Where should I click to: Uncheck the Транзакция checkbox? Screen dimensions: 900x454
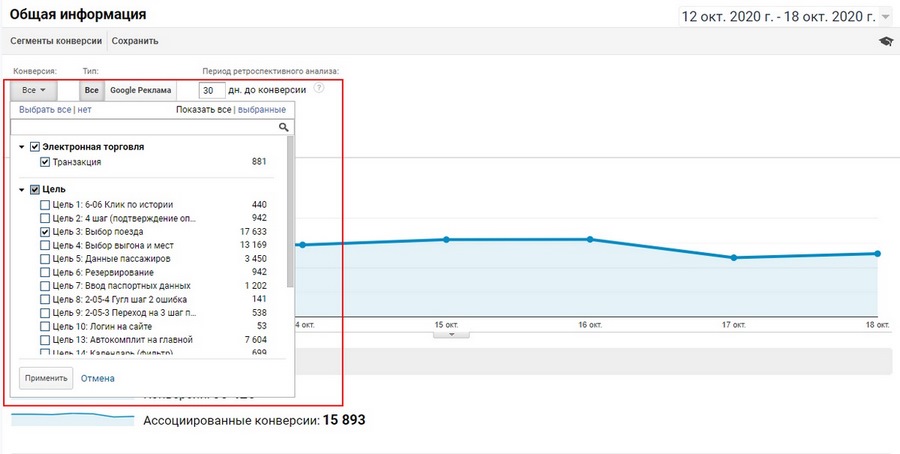[45, 162]
